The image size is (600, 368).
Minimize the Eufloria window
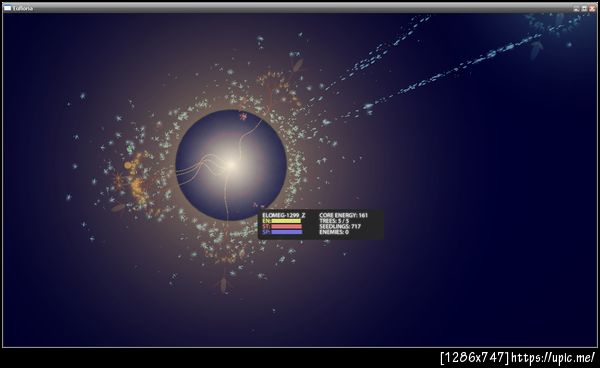coord(577,8)
